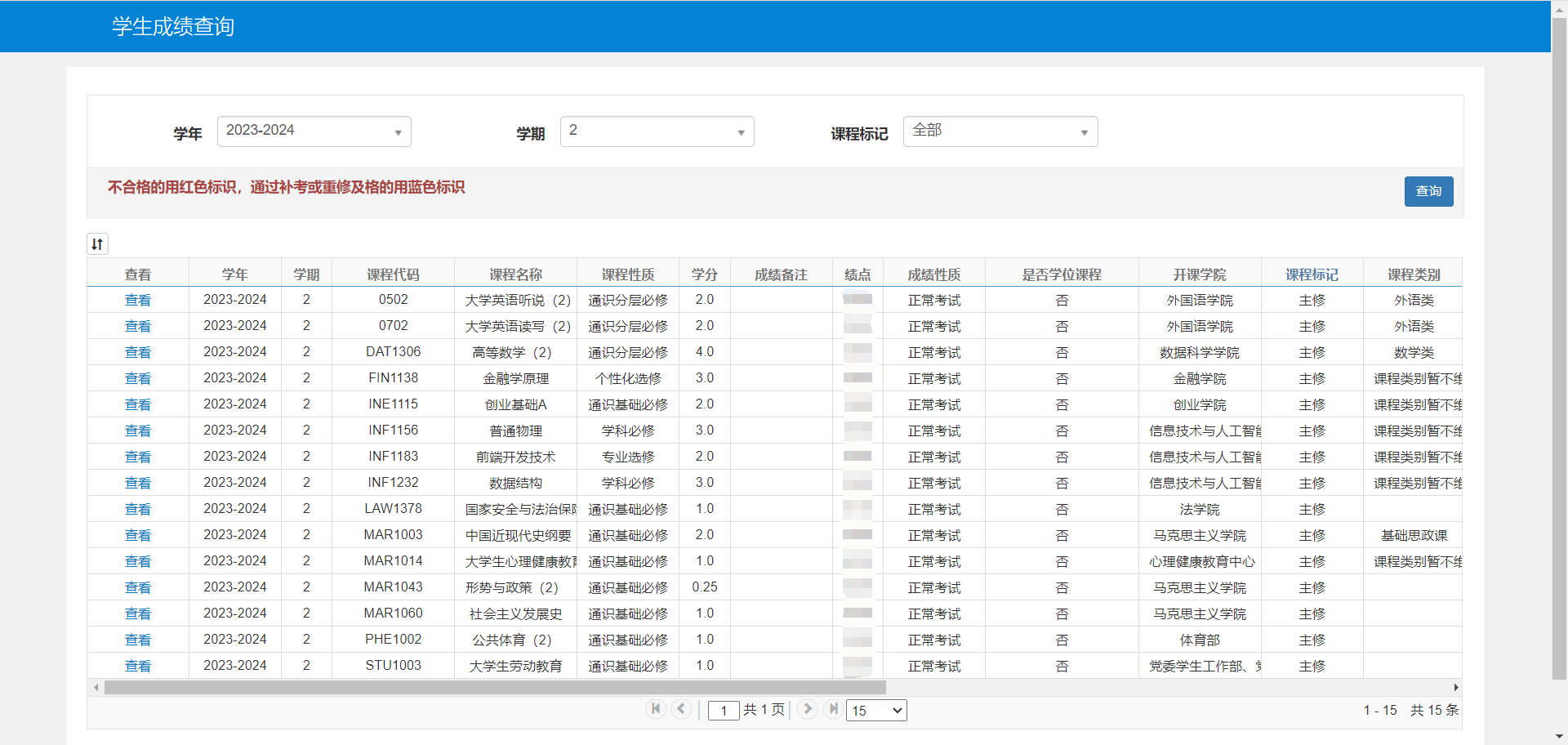Image resolution: width=1568 pixels, height=745 pixels.
Task: Select cell 个性化选修
Action: [628, 378]
